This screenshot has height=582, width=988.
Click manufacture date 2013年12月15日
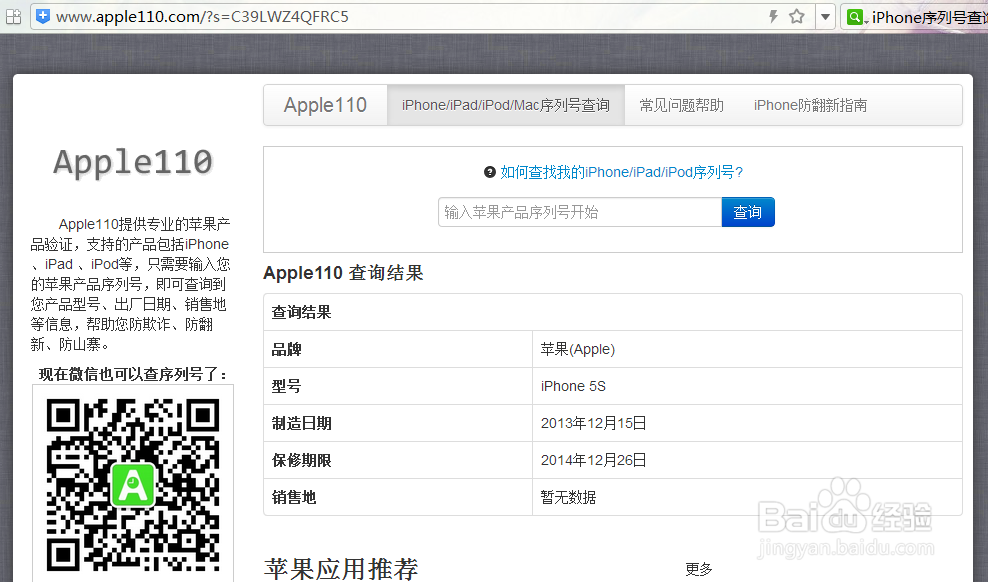[x=594, y=423]
